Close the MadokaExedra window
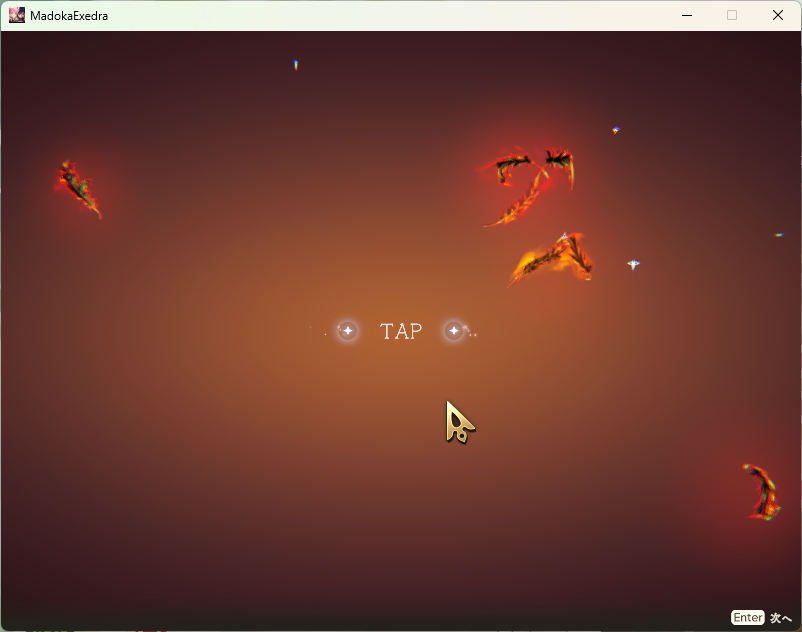 click(777, 15)
